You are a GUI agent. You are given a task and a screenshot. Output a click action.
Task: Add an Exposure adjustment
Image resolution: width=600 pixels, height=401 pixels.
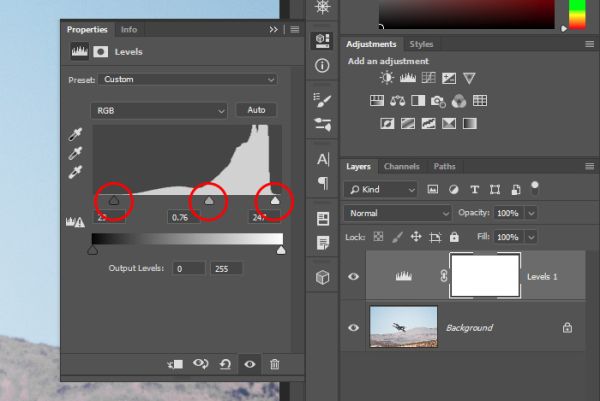pyautogui.click(x=448, y=78)
